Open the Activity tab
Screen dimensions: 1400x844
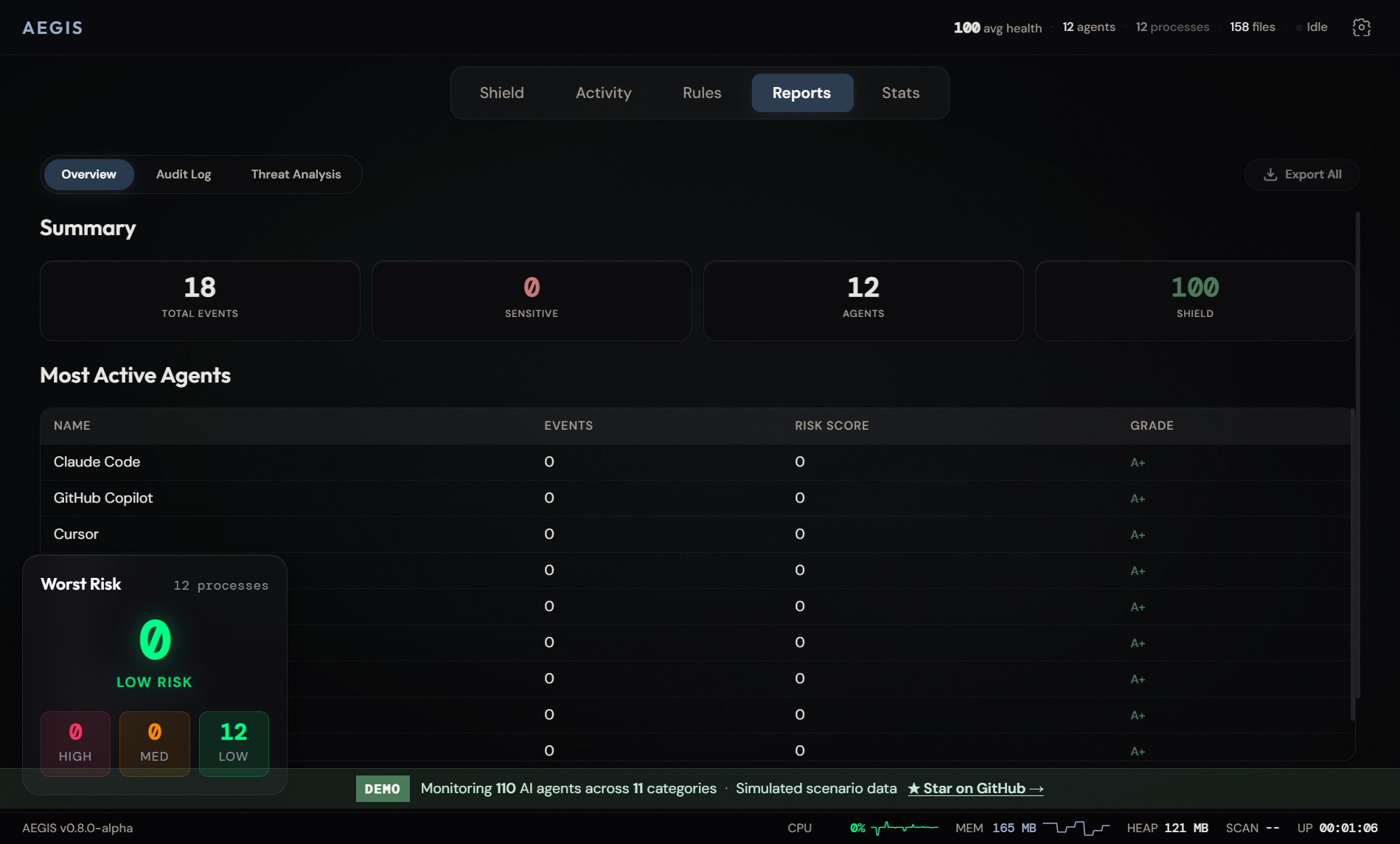pos(603,93)
